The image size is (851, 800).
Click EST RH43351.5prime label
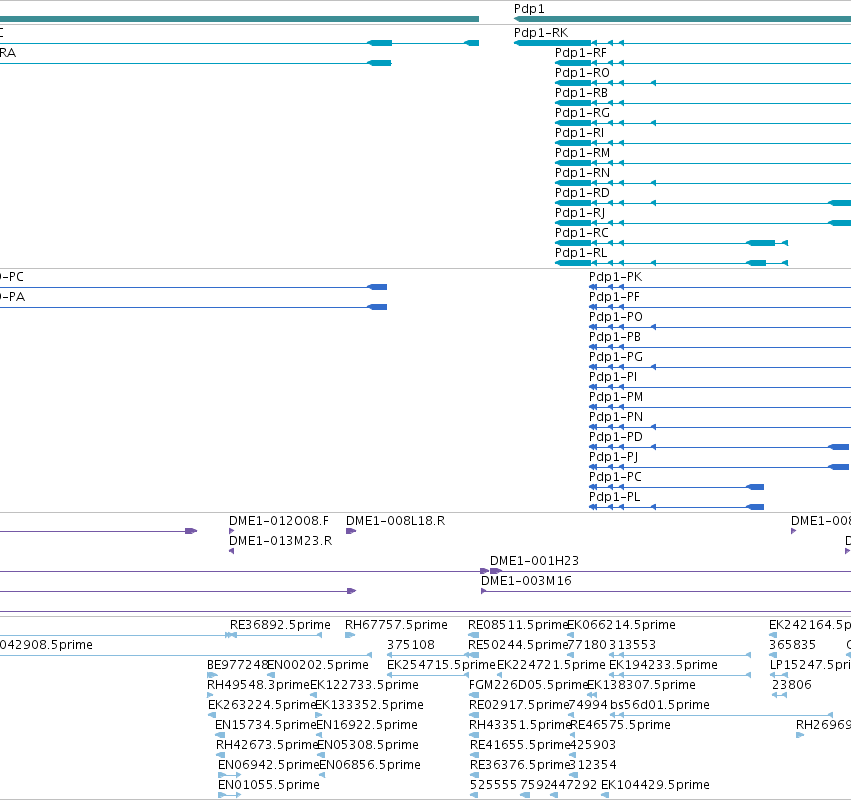point(520,726)
